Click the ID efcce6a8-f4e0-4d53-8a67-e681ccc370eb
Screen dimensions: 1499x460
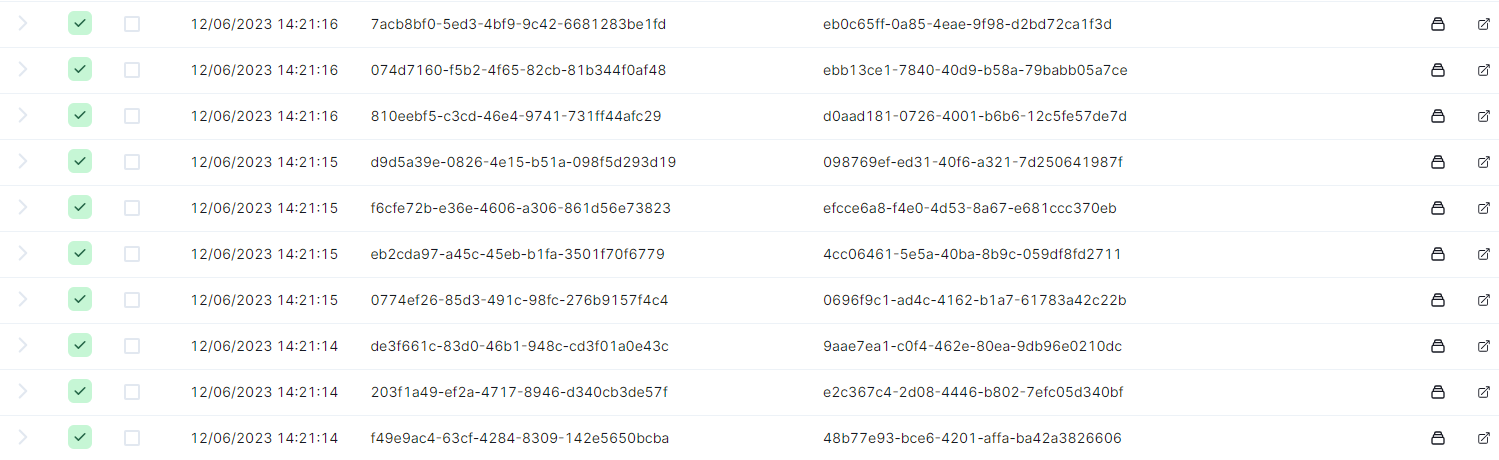click(969, 208)
